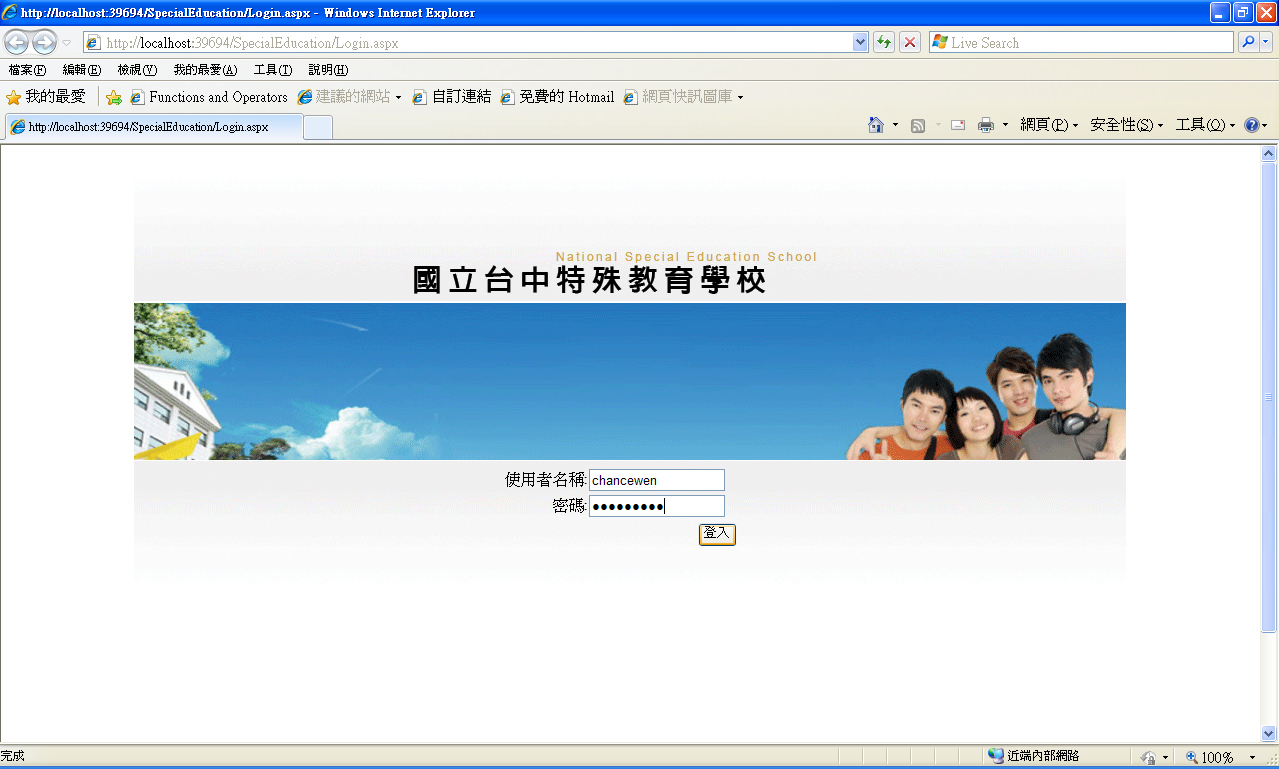Screen dimensions: 1279x769
Task: Click the Live Search magnifier button
Action: 1248,42
